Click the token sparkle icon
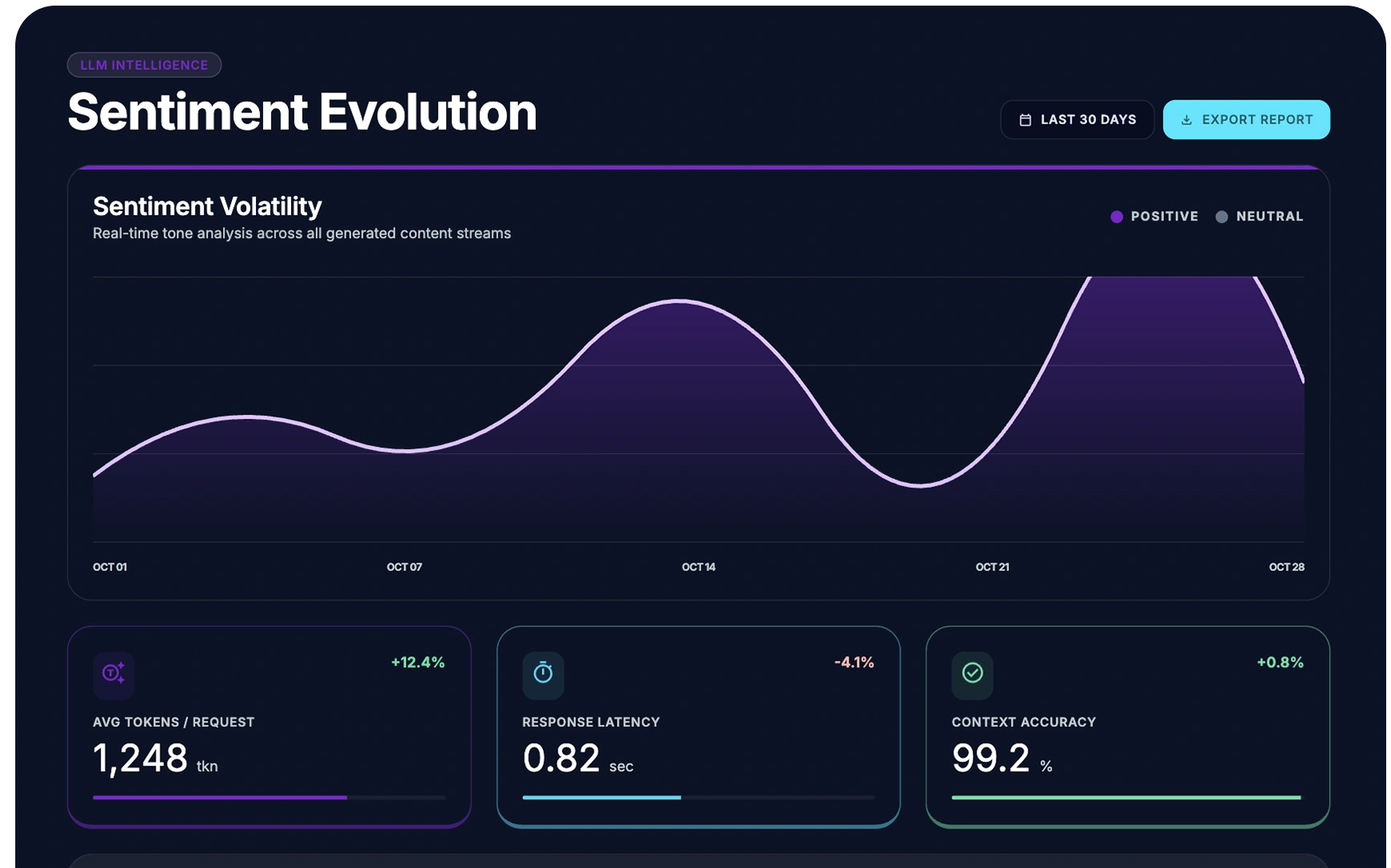 (x=113, y=672)
